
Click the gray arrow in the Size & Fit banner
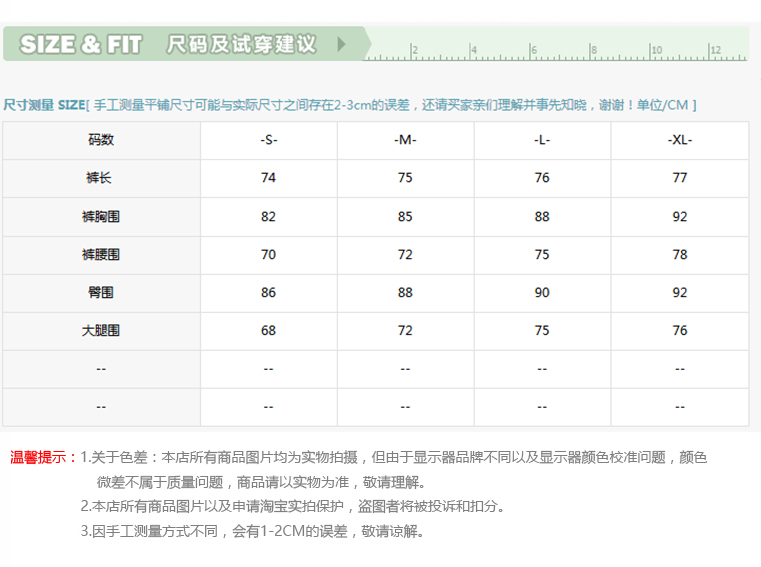coord(341,45)
